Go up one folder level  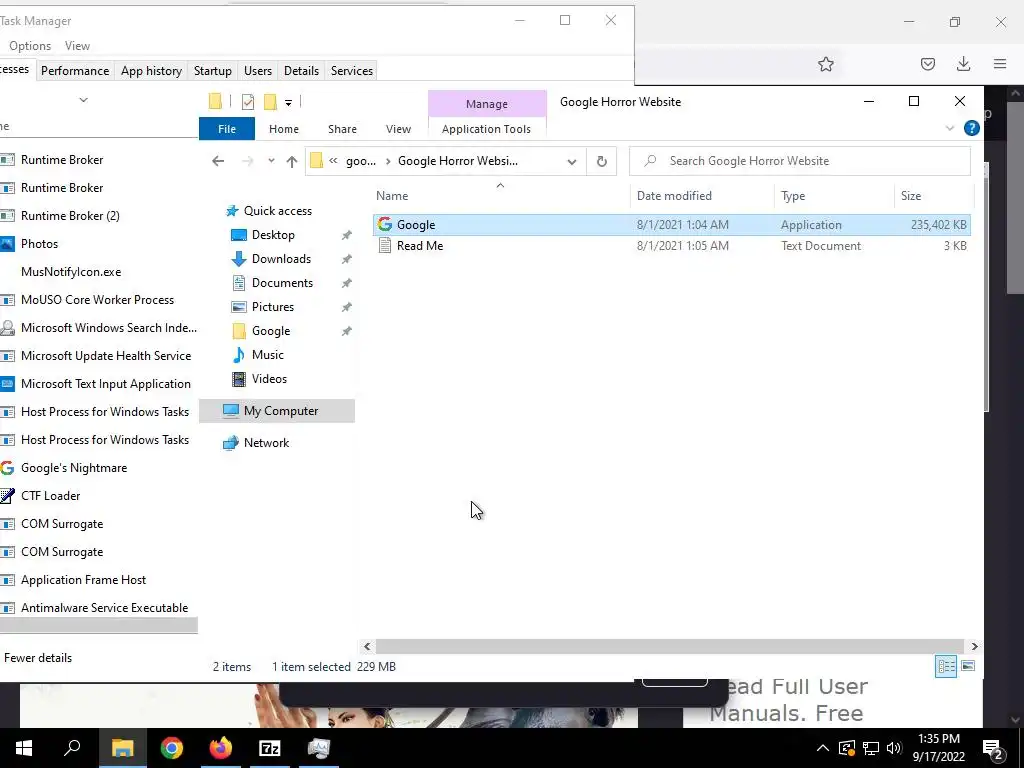[292, 161]
